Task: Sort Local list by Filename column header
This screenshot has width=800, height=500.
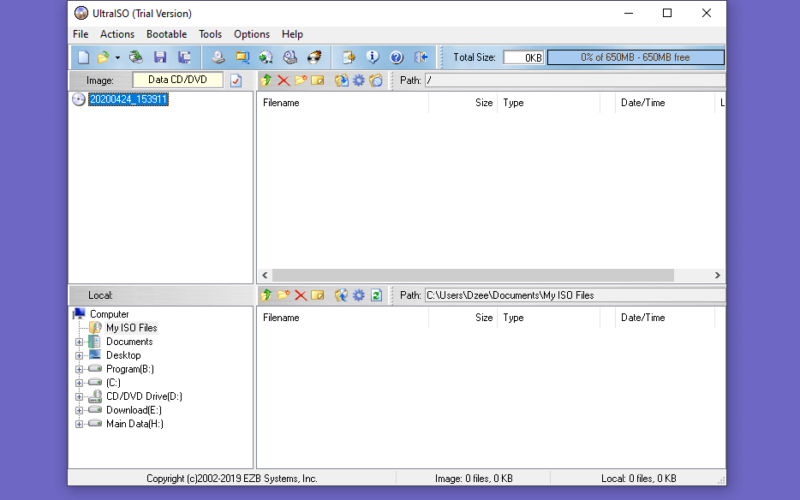Action: click(343, 317)
